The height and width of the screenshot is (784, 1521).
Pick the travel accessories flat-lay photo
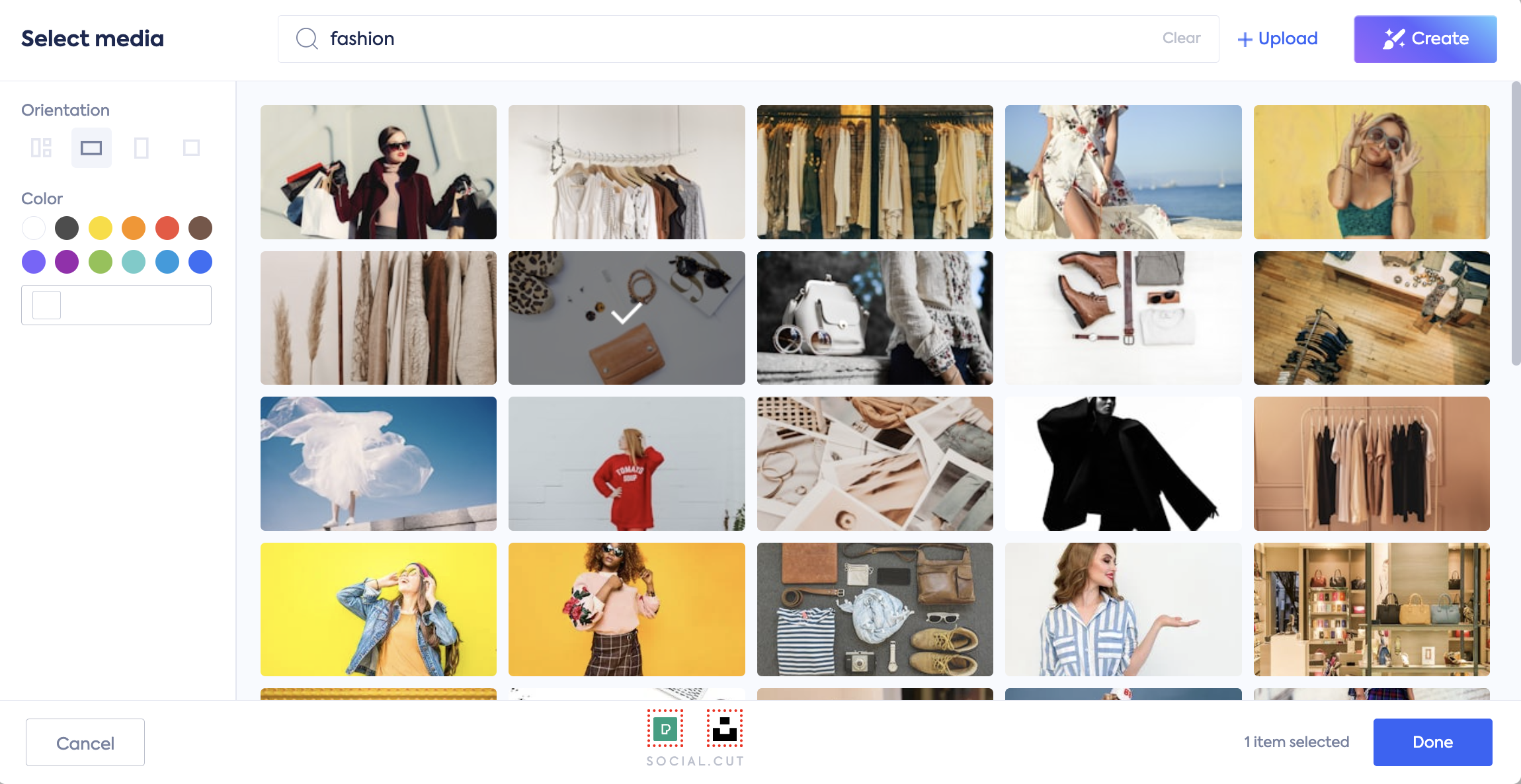click(875, 609)
